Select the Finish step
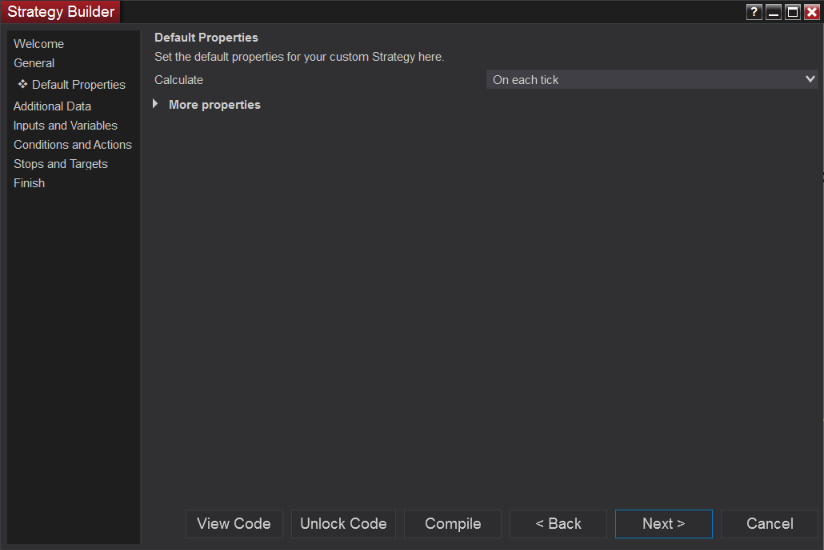The width and height of the screenshot is (824, 550). coord(29,183)
